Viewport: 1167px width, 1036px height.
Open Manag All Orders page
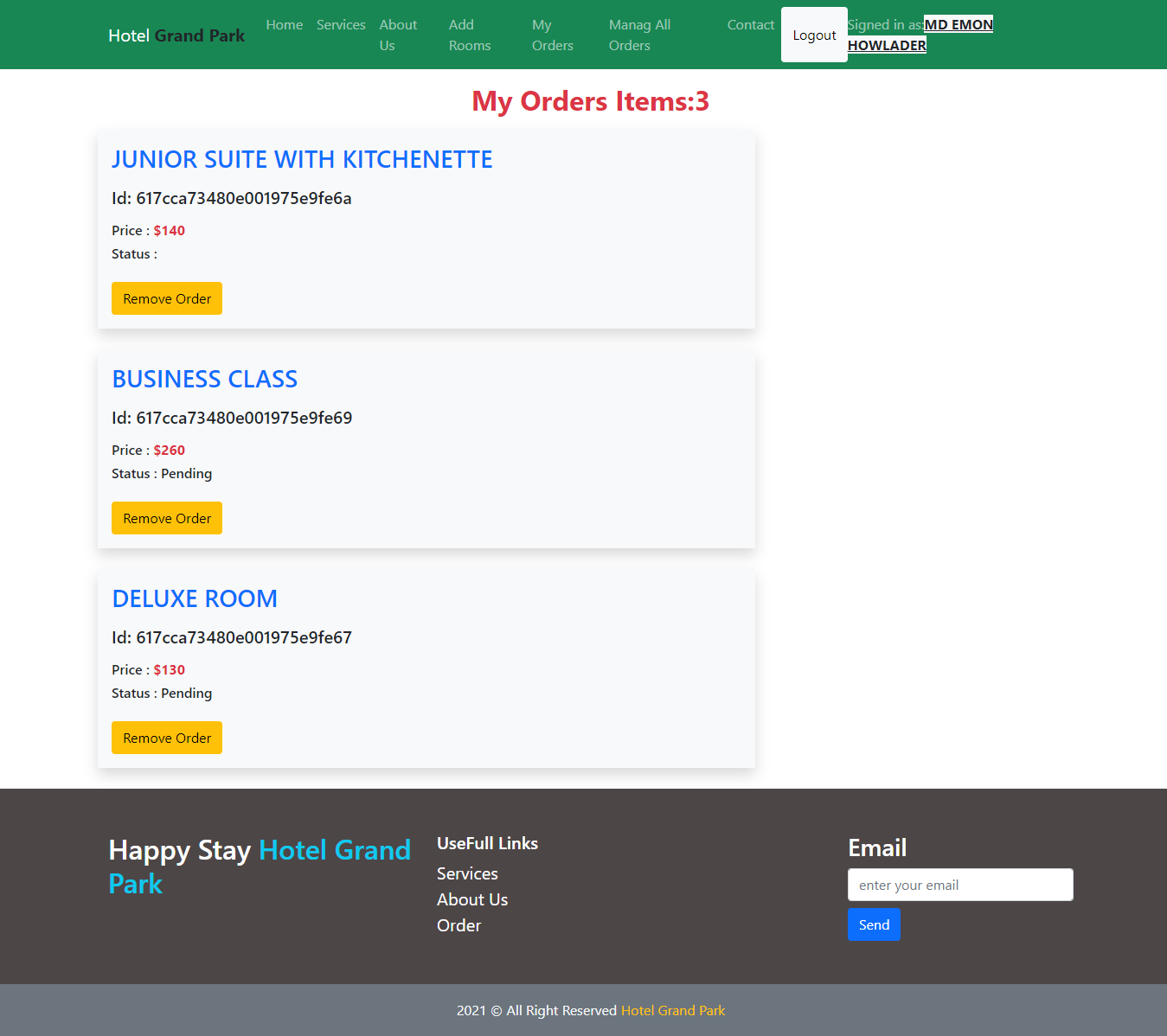pos(639,35)
